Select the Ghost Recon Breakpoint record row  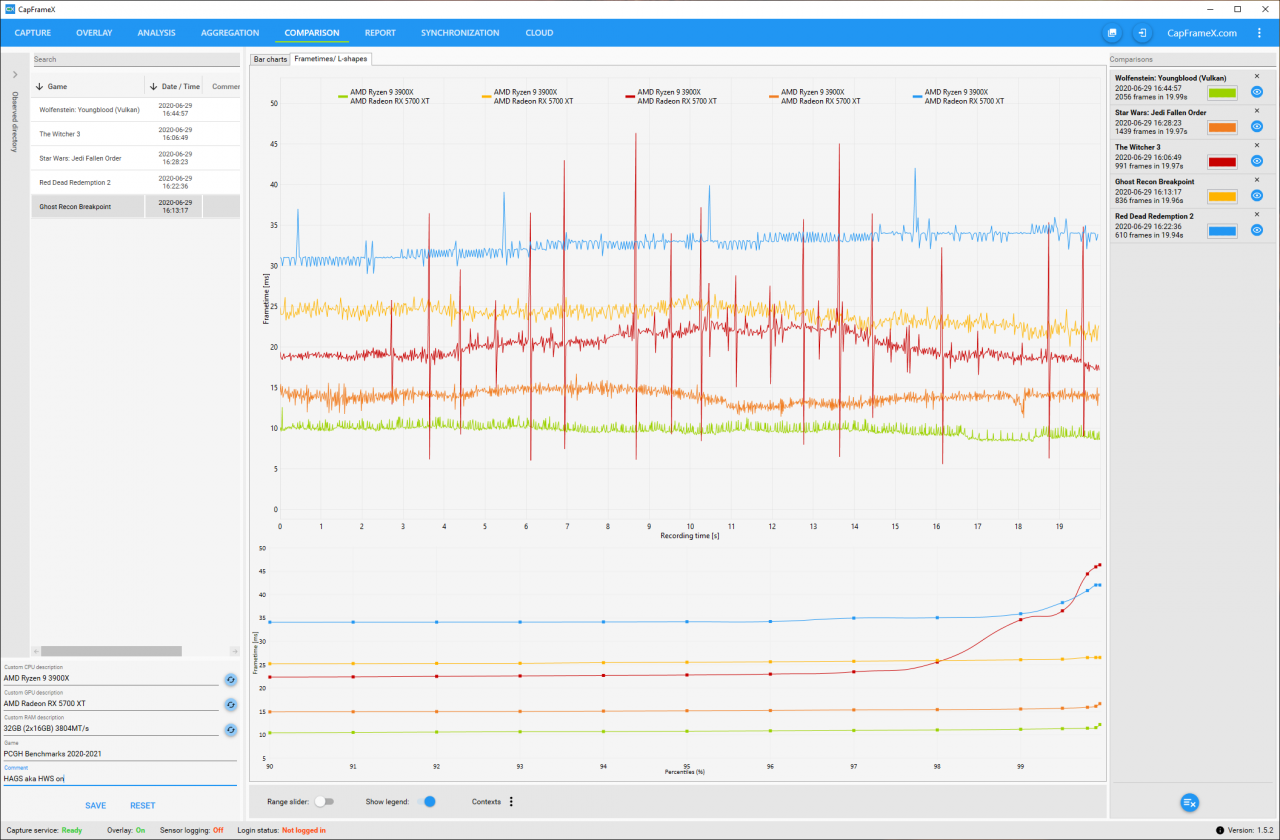136,207
